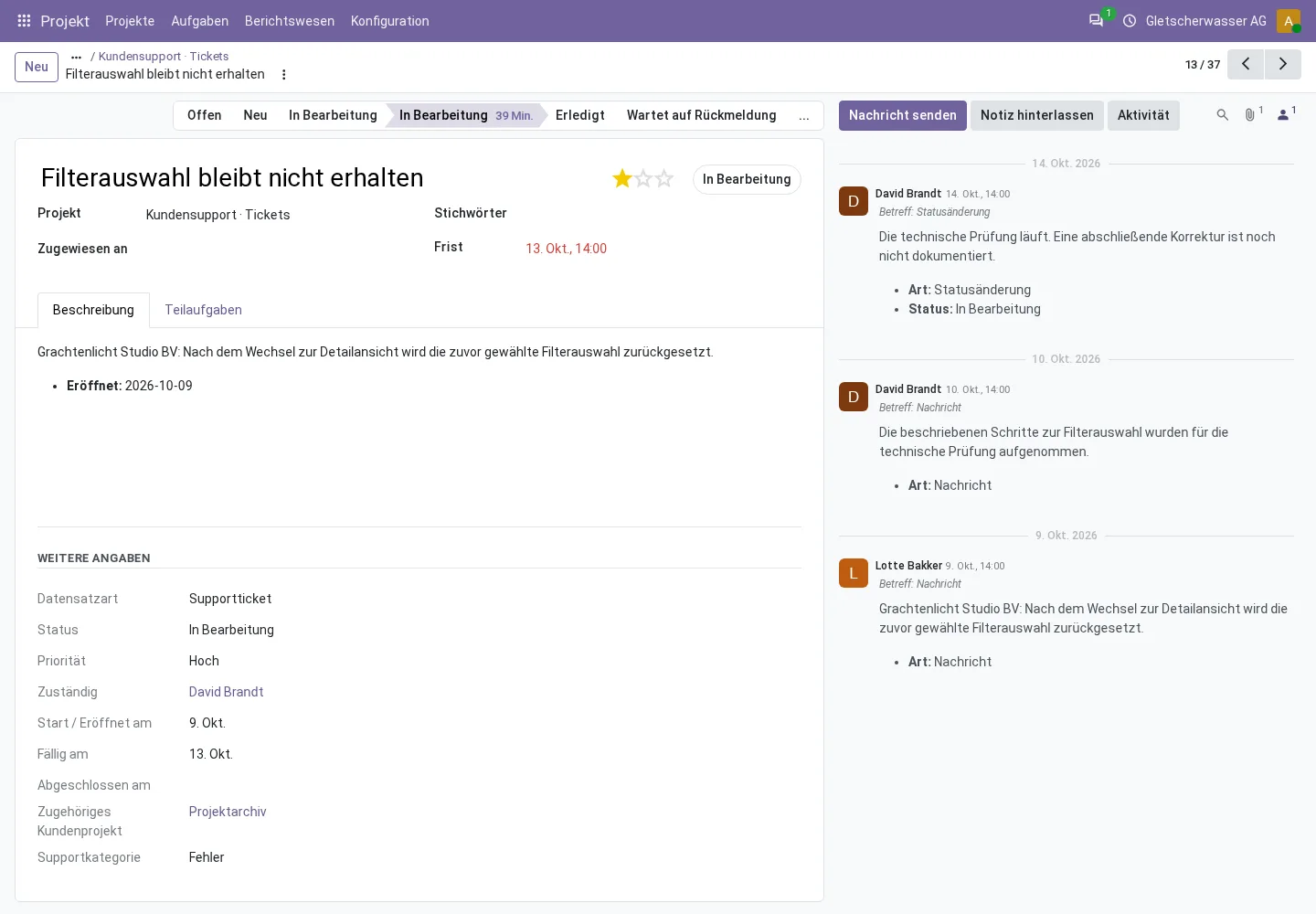Expand breadcrumb ellipsis before Kundensupport

[x=77, y=57]
